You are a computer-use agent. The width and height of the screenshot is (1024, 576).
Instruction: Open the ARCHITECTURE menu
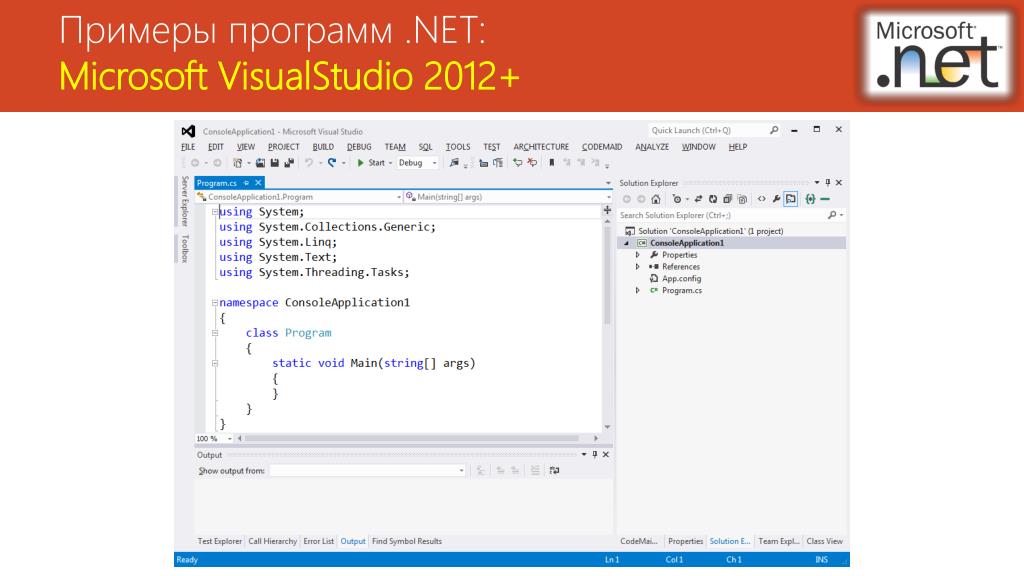click(x=541, y=147)
